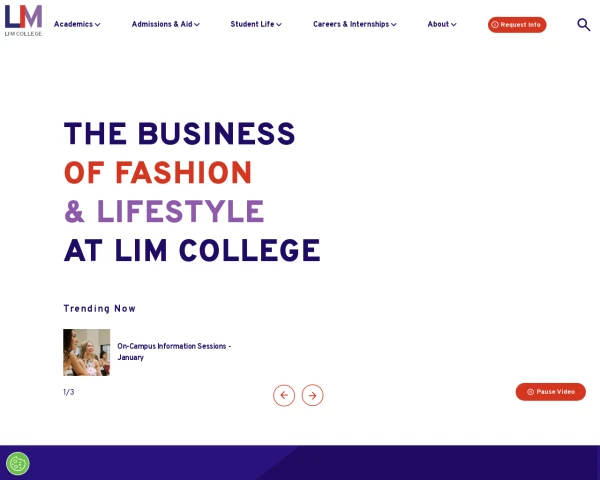This screenshot has width=600, height=480.
Task: Expand Admissions & Aid chevron
Action: pos(197,24)
